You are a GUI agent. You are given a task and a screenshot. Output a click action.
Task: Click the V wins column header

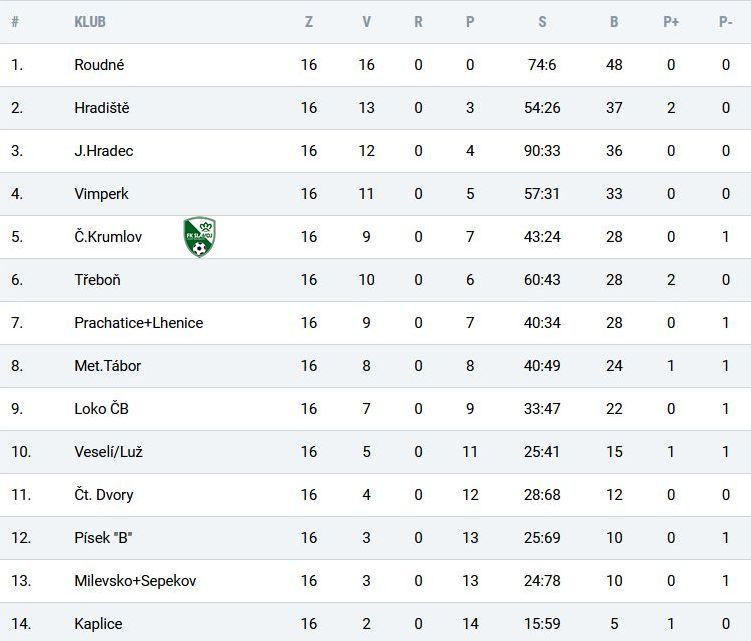tap(366, 22)
